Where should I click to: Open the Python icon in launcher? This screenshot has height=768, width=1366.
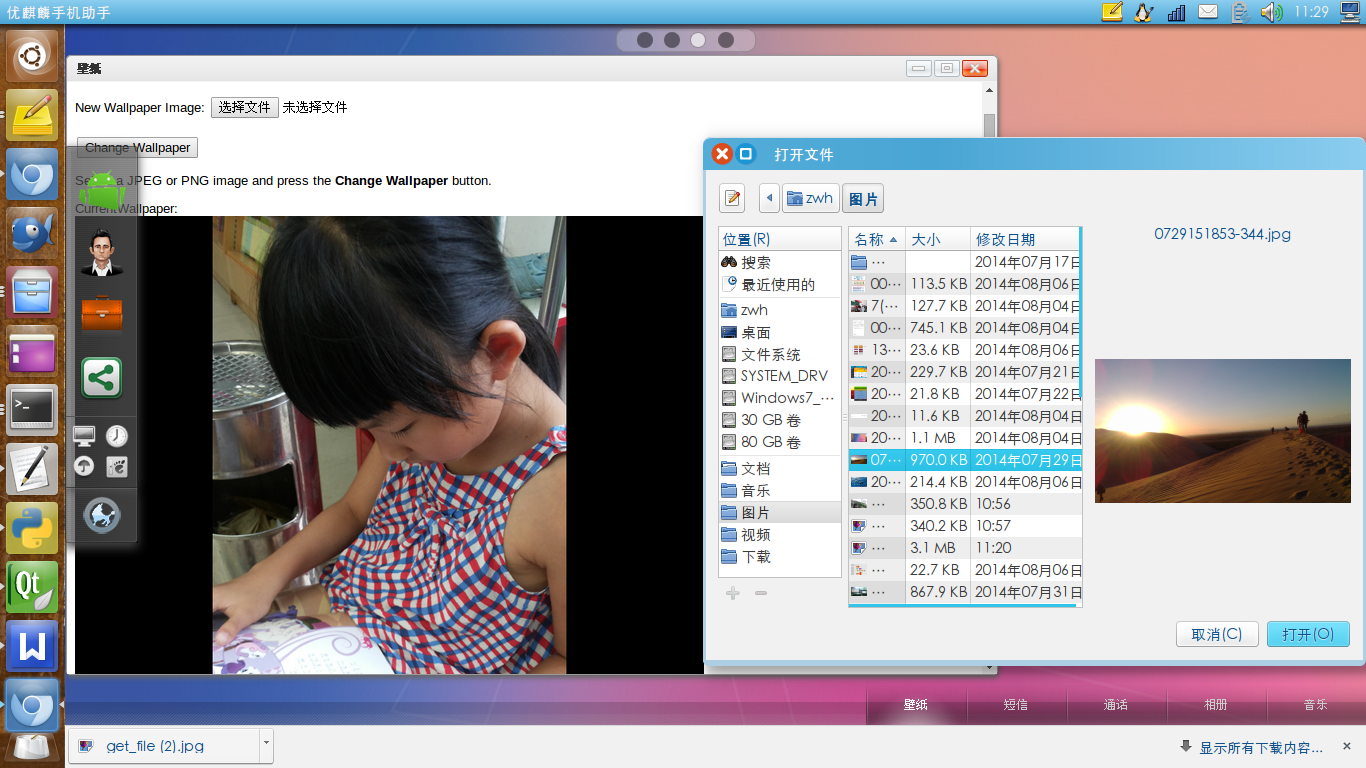click(x=32, y=528)
